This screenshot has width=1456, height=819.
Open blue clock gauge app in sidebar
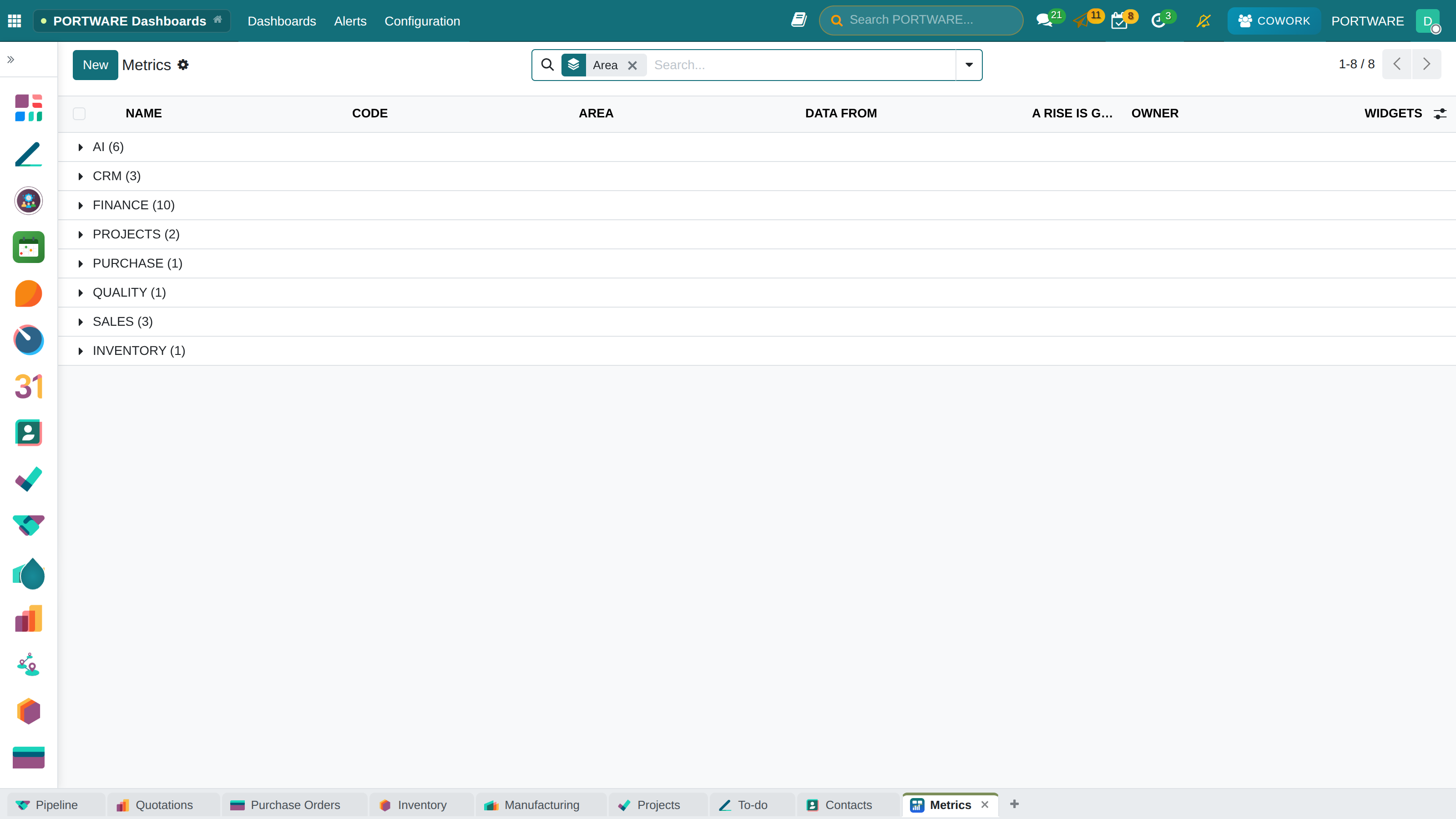pos(28,340)
